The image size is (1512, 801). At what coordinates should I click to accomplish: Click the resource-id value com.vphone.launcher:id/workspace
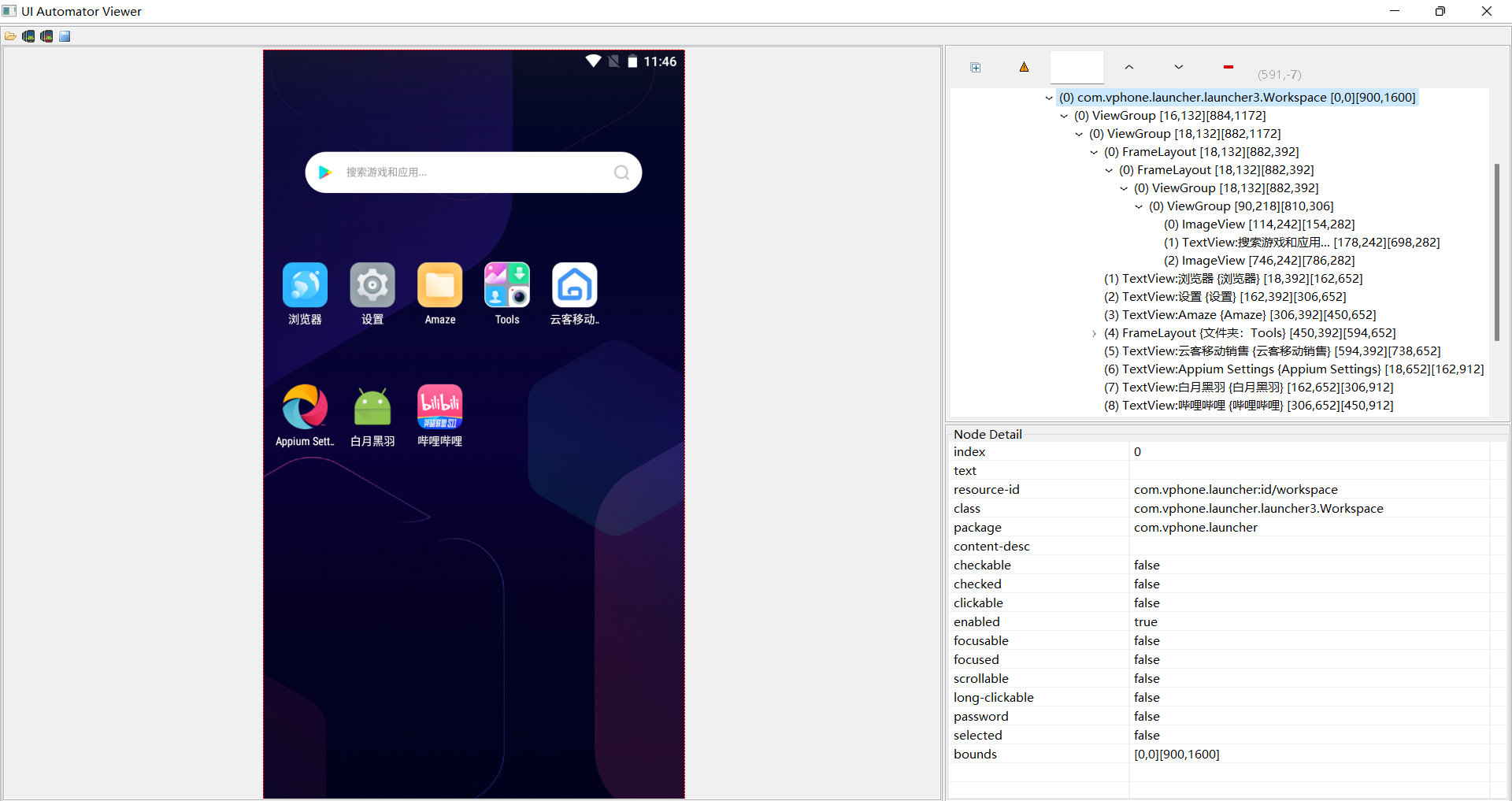coord(1236,490)
